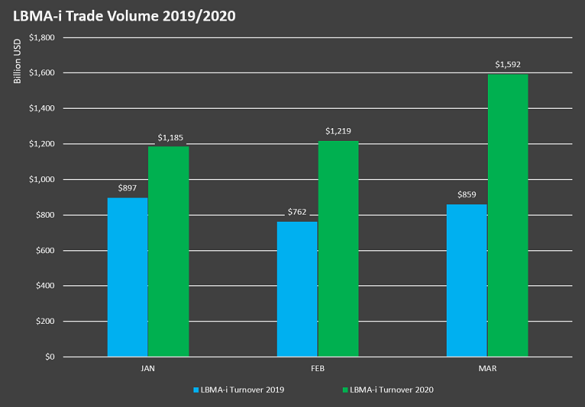Click the $600 y-axis tick label
Viewport: 585px width, 407px height.
(x=45, y=250)
